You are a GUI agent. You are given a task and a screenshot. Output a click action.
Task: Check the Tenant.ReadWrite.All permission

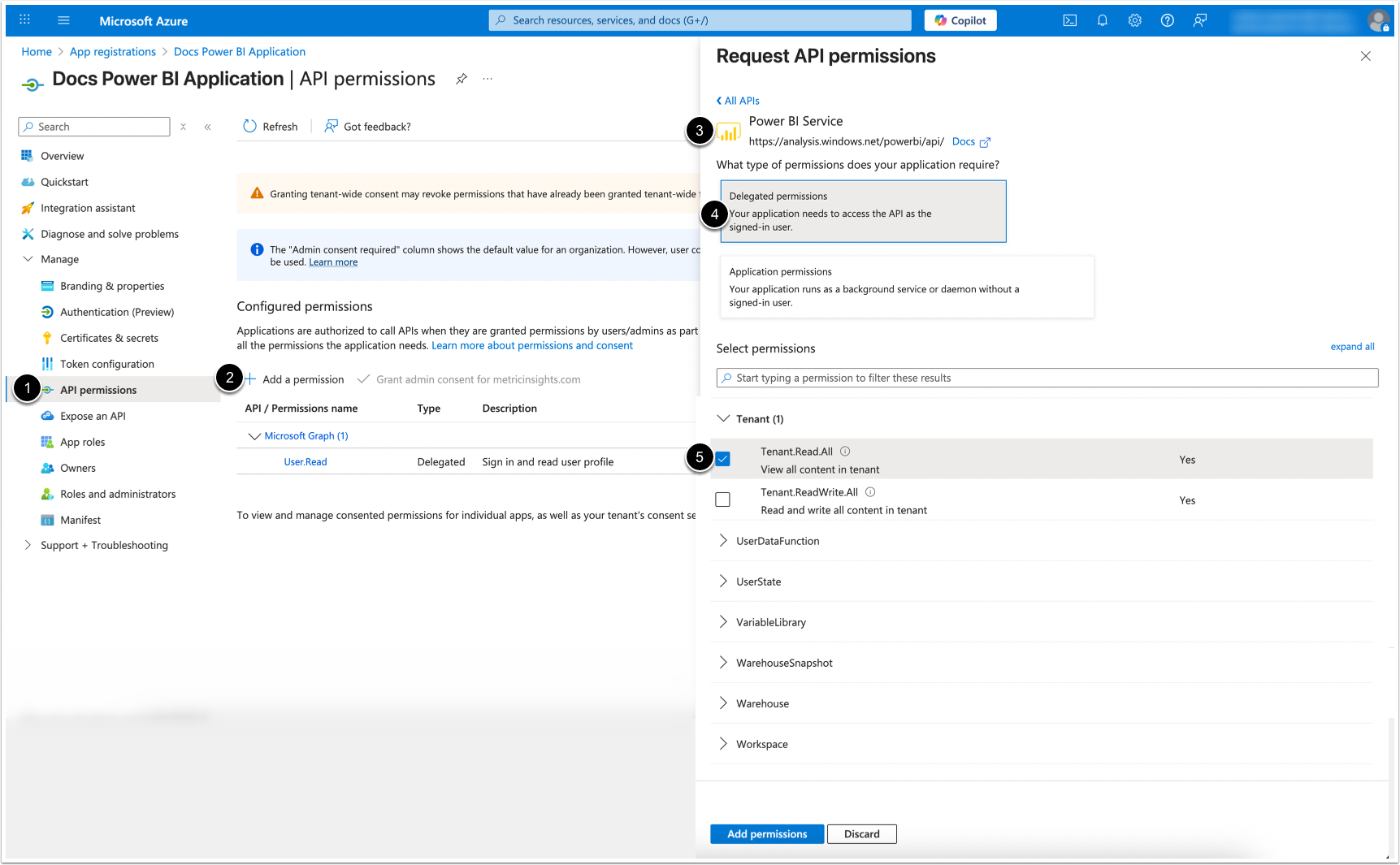click(722, 500)
